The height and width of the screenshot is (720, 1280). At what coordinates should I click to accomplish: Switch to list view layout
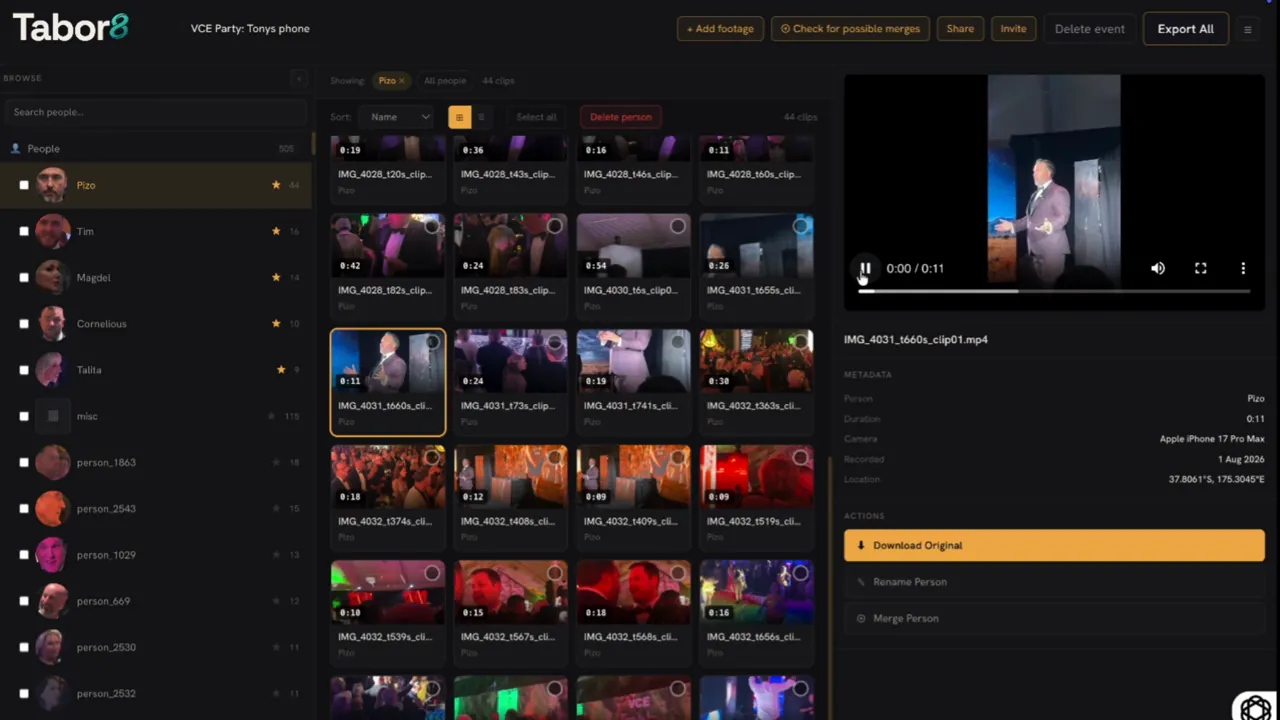click(481, 117)
